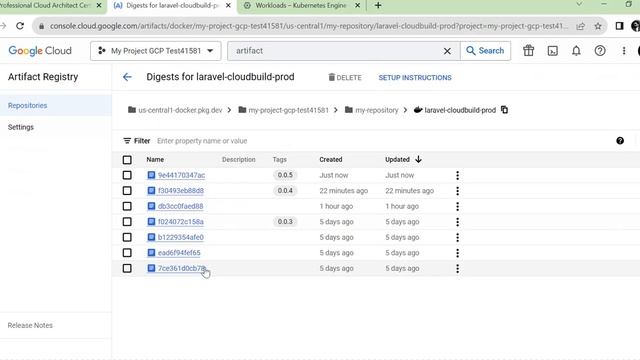Close the Digests for laravel-cloudbuild tab
Screen dimensions: 640x360
[228, 6]
